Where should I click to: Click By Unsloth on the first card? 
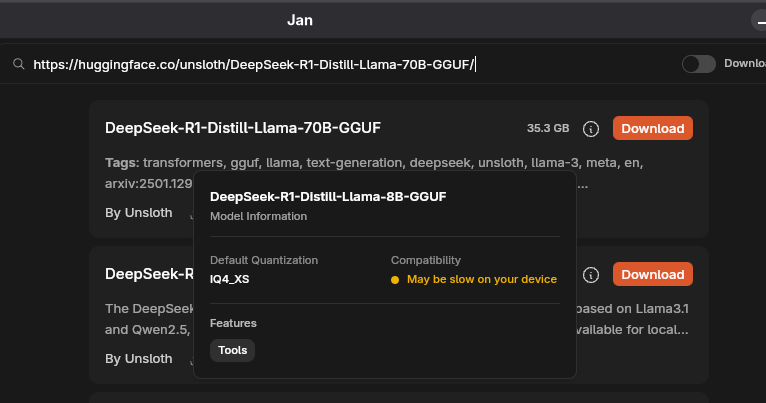click(x=139, y=213)
